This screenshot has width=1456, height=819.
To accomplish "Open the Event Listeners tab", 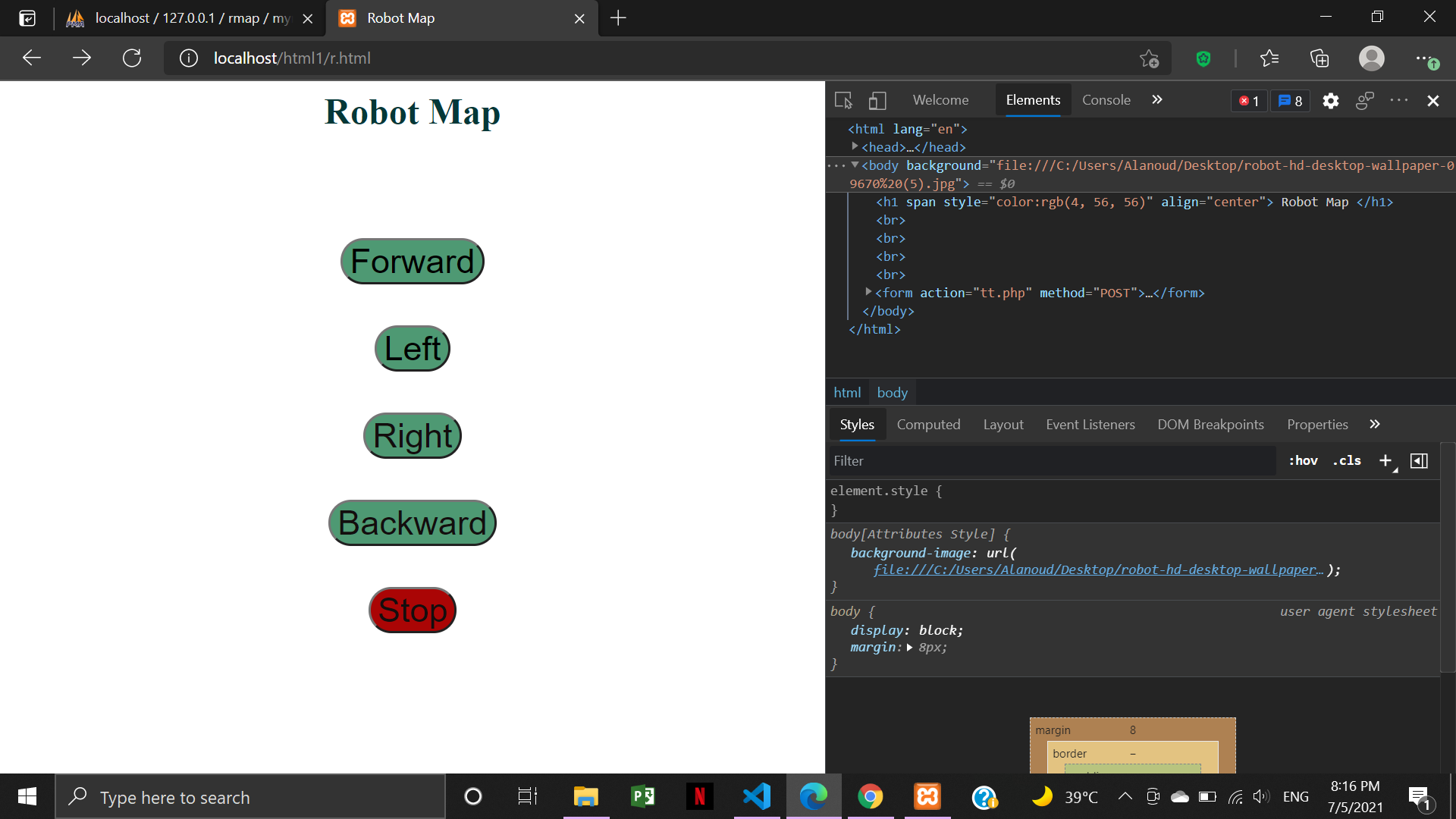I will tap(1090, 425).
